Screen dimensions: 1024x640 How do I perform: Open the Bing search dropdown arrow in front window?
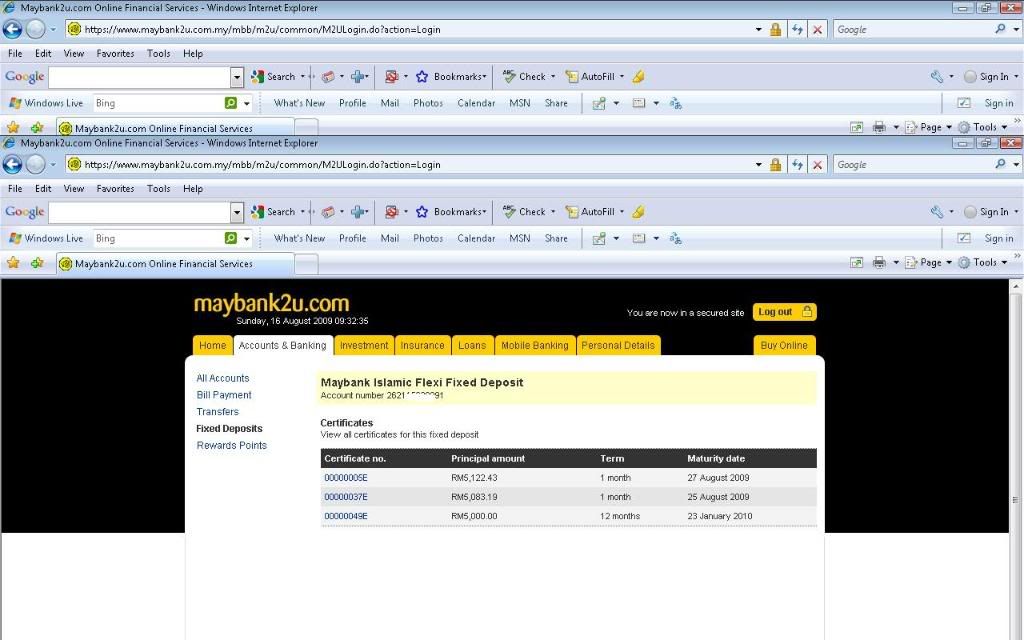click(x=247, y=239)
